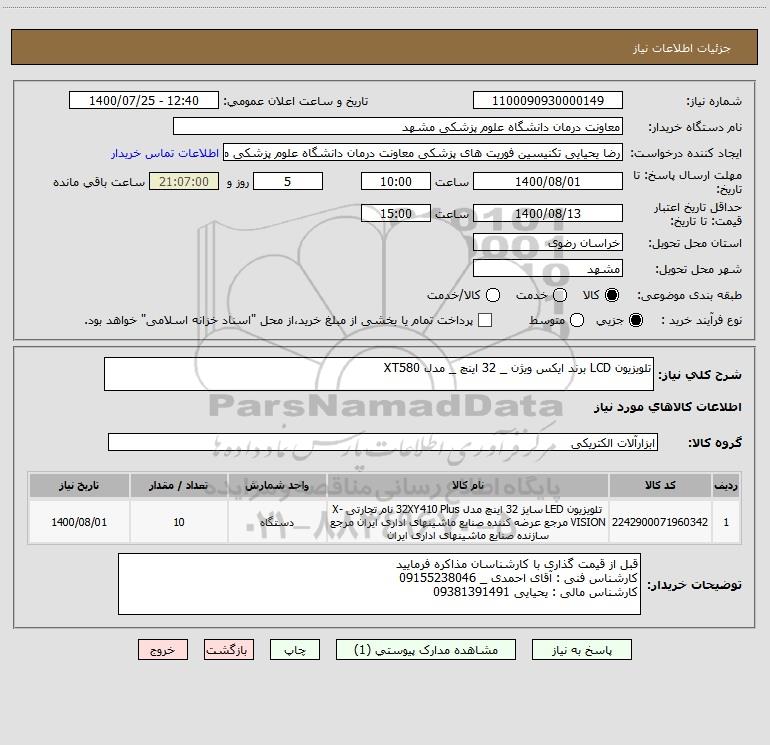Click the goods group field ابزارآلات الکتریکی
The width and height of the screenshot is (770, 745).
[383, 442]
